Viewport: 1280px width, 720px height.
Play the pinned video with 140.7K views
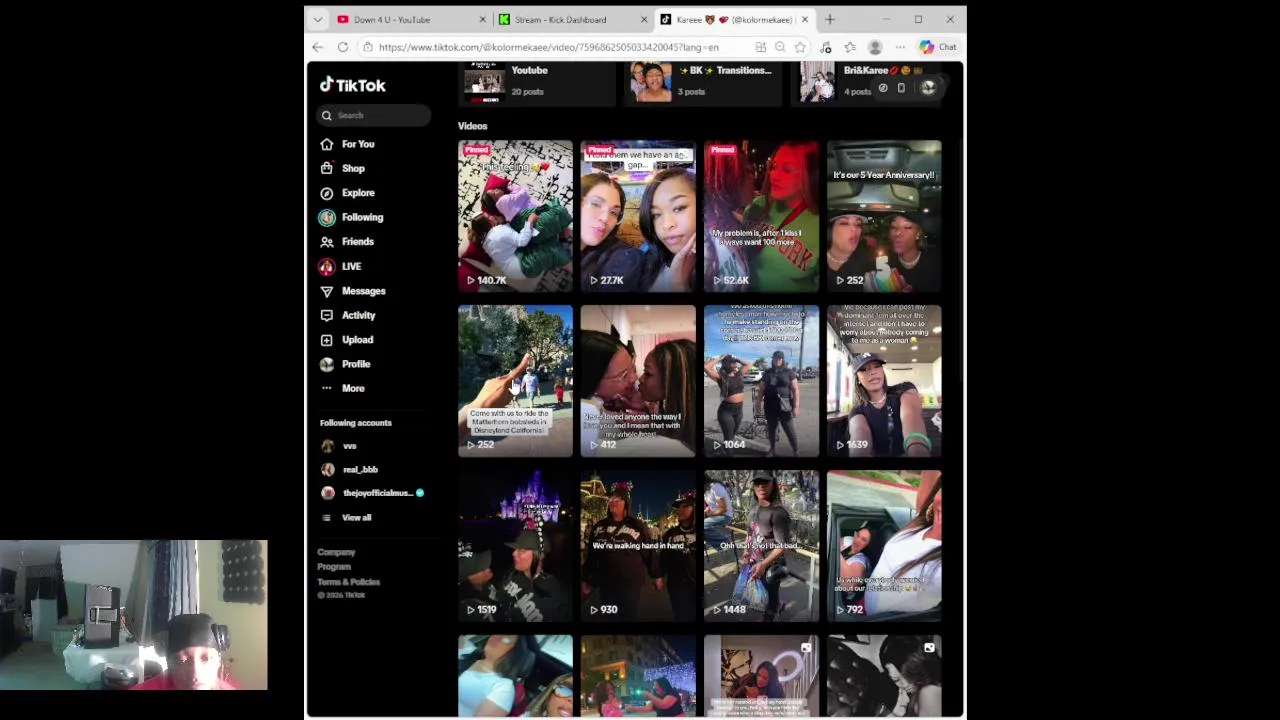[x=515, y=216]
